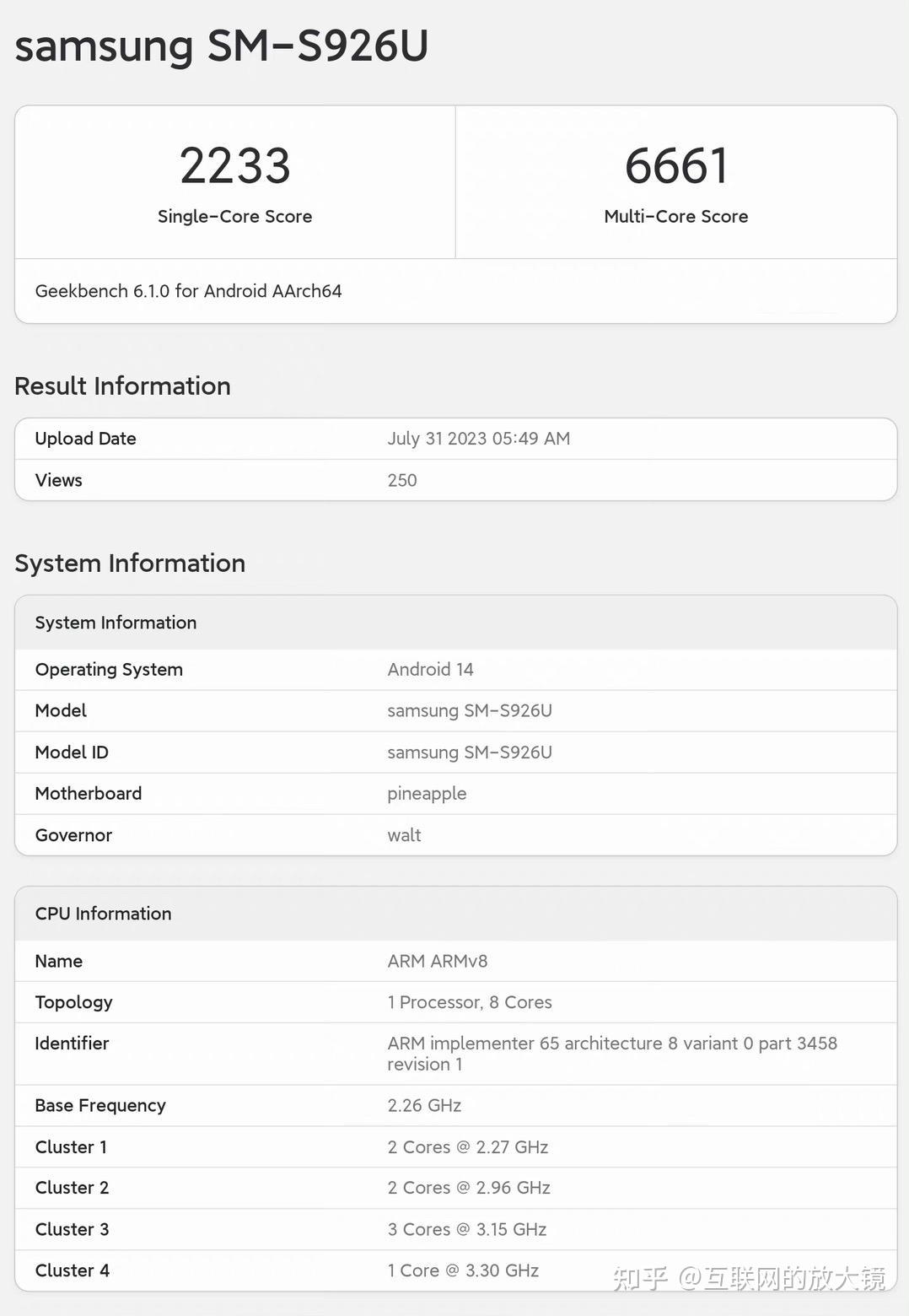This screenshot has height=1316, width=909.
Task: Click the upload date July 31 2023
Action: 478,439
